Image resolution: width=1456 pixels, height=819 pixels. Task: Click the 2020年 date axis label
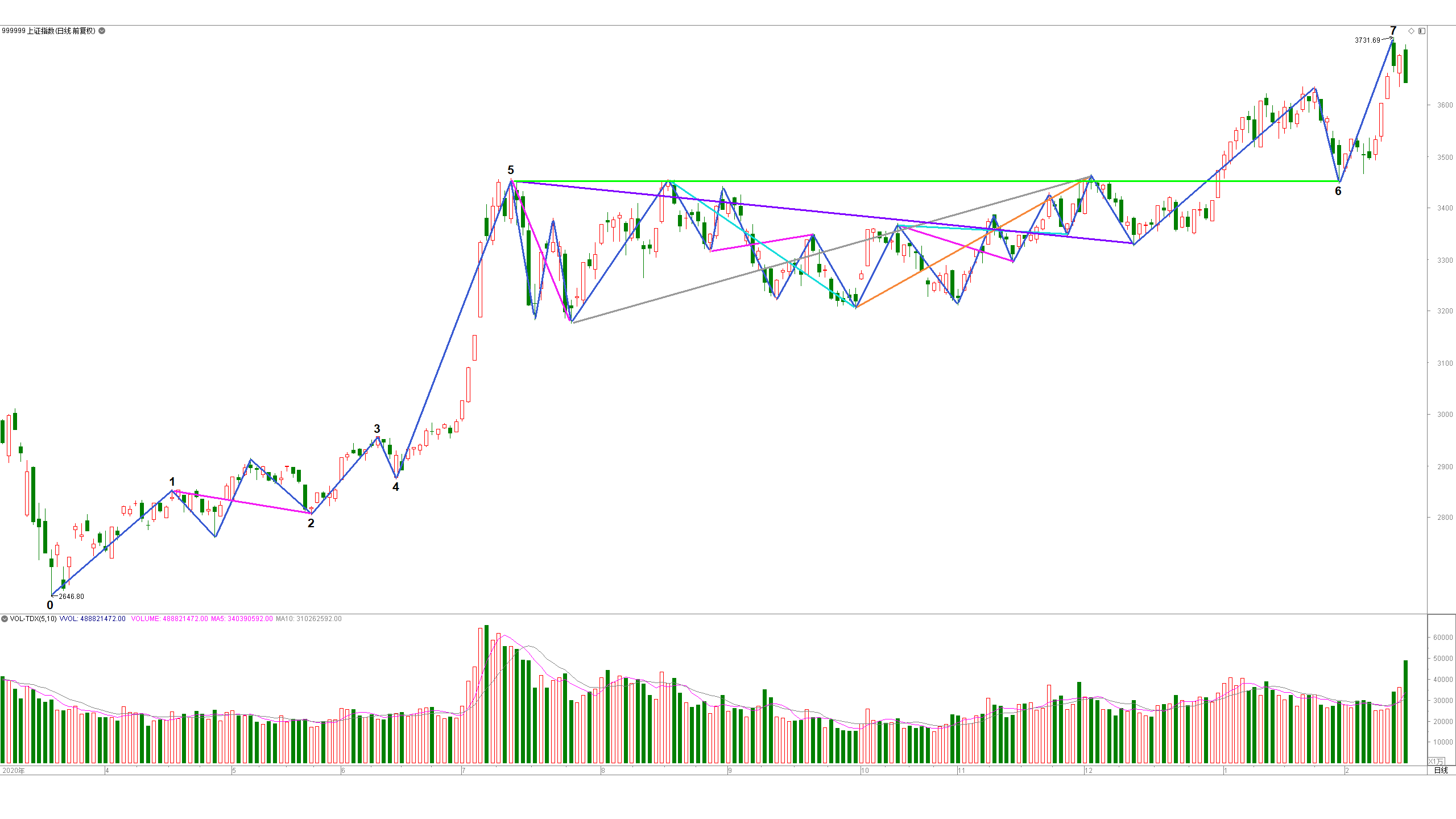[14, 771]
